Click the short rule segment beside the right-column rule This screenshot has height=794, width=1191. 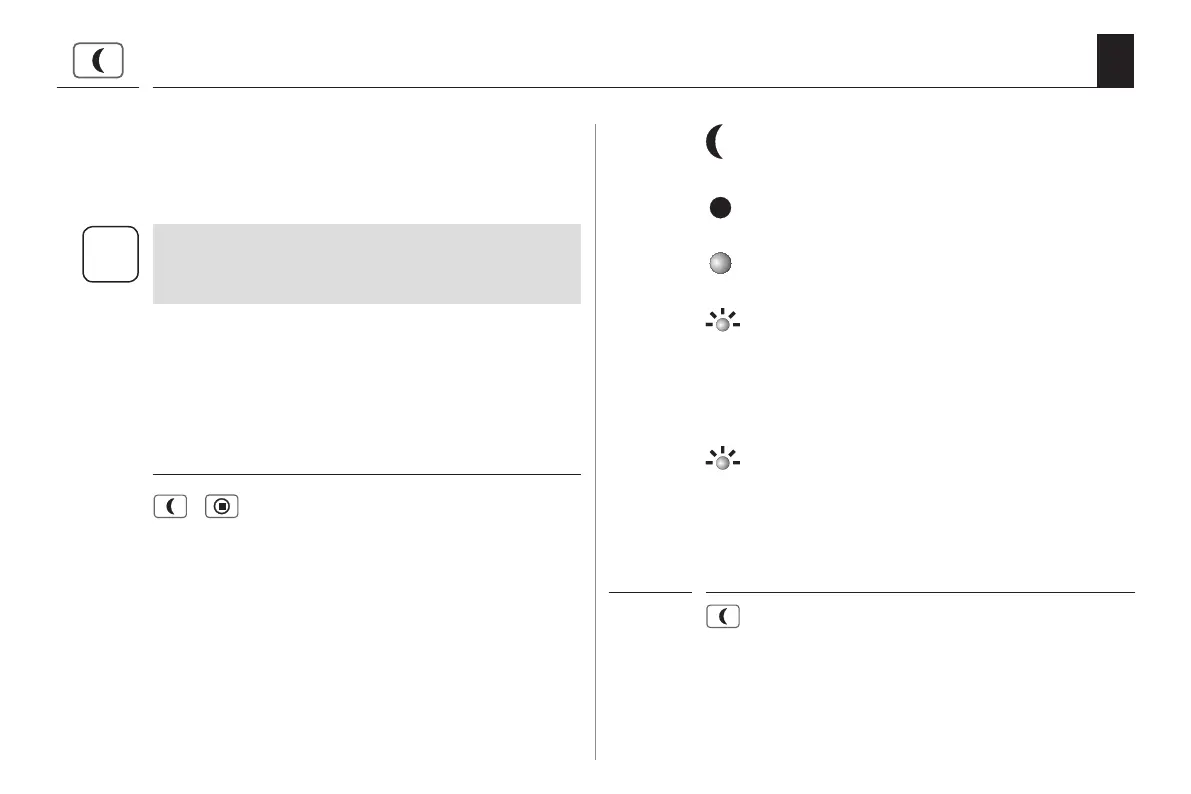tap(650, 592)
